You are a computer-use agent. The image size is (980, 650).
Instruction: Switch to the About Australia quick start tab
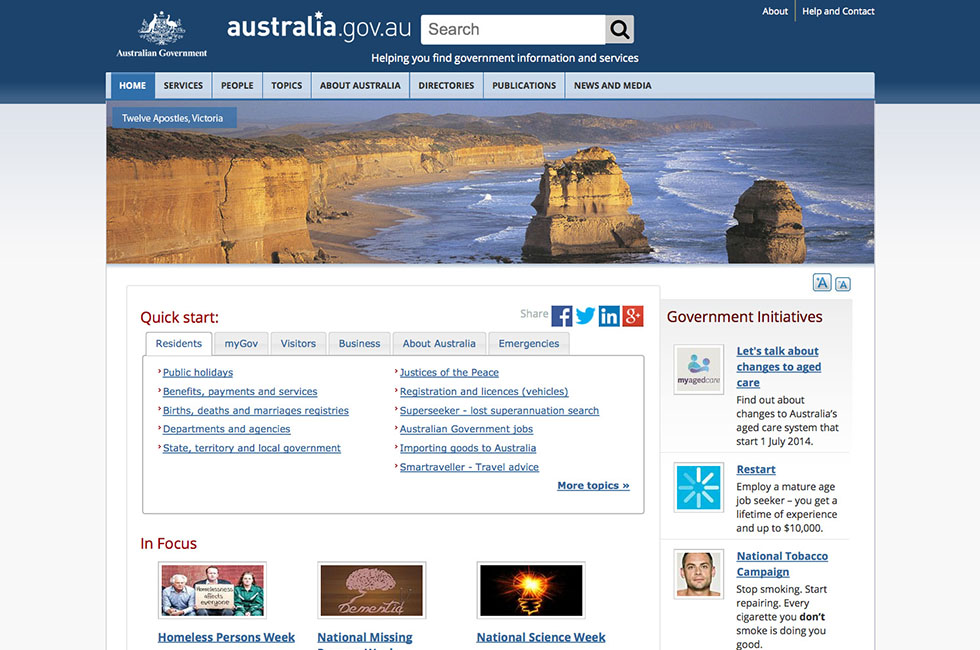click(x=439, y=344)
